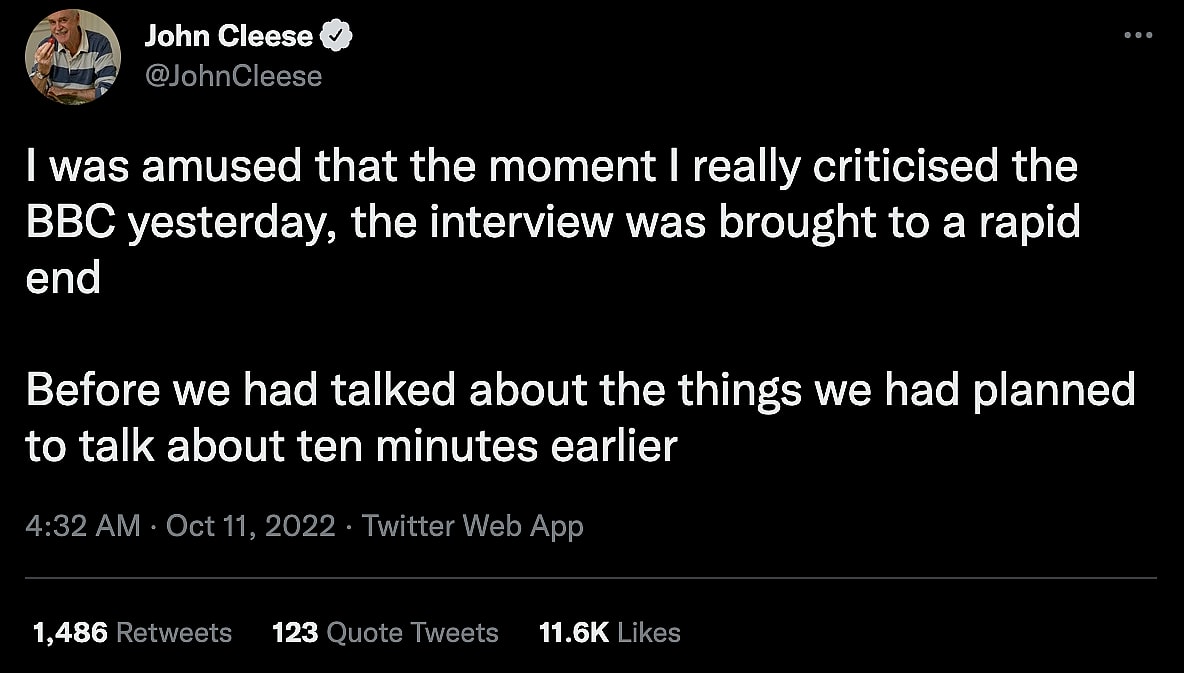Click the tweet's first paragraph about the BBC
The image size is (1184, 673).
click(552, 222)
